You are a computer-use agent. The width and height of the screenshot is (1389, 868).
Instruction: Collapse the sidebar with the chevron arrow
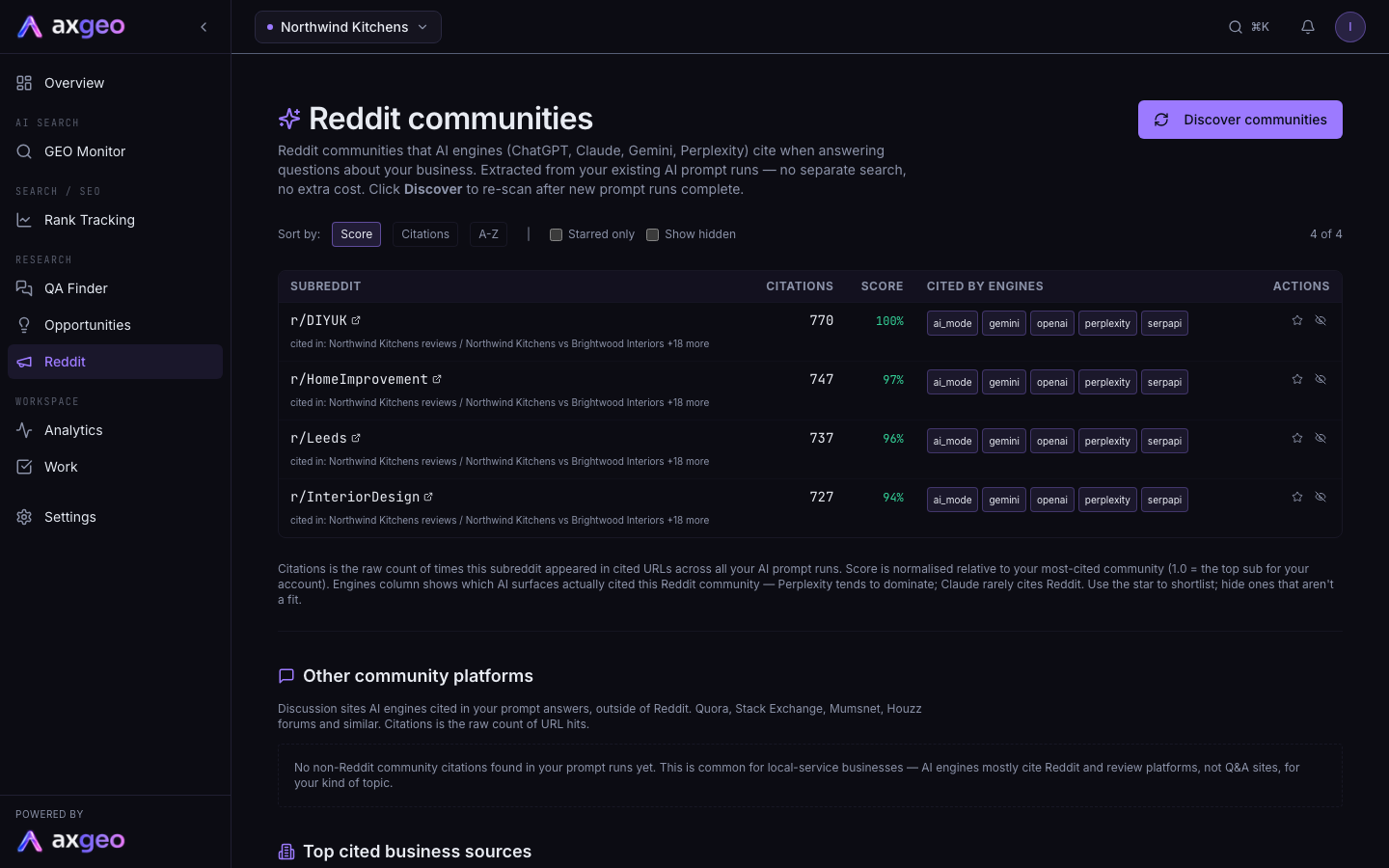[204, 27]
